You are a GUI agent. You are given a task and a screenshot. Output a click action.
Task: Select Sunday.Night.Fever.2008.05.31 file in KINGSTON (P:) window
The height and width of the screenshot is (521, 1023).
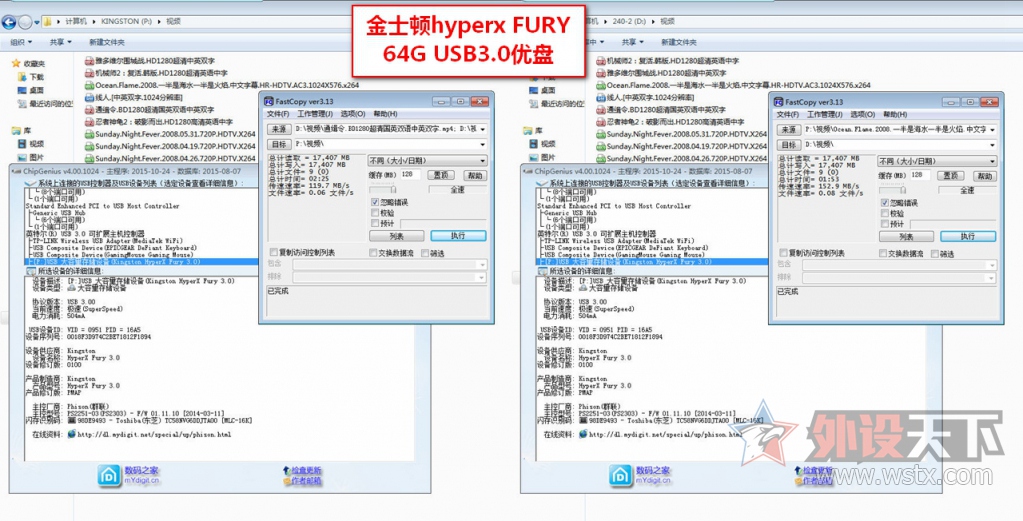pos(170,134)
